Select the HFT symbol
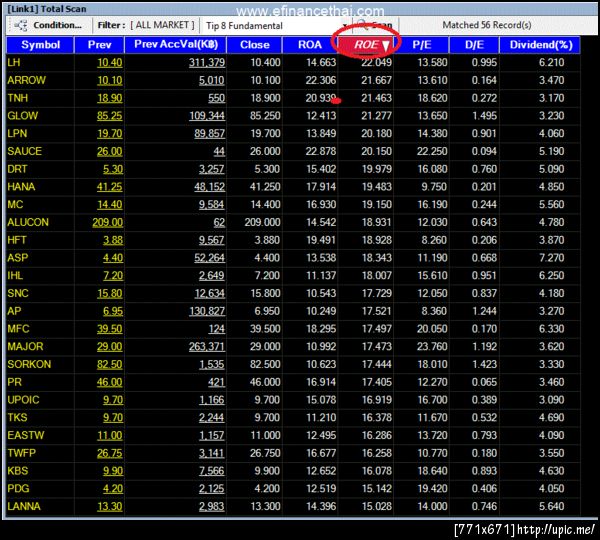This screenshot has width=600, height=540. [17, 240]
